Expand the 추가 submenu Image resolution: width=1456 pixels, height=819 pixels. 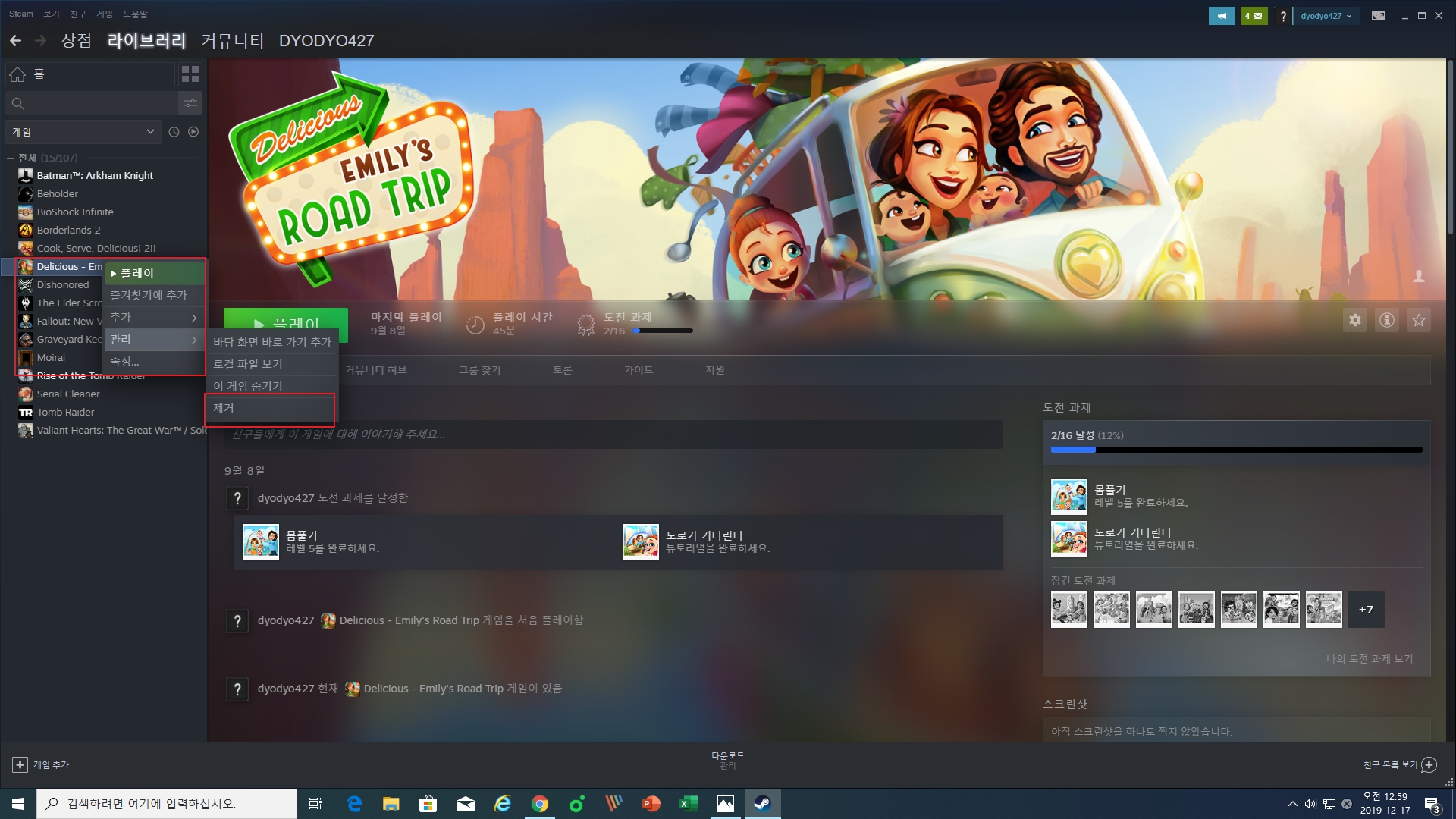point(154,317)
